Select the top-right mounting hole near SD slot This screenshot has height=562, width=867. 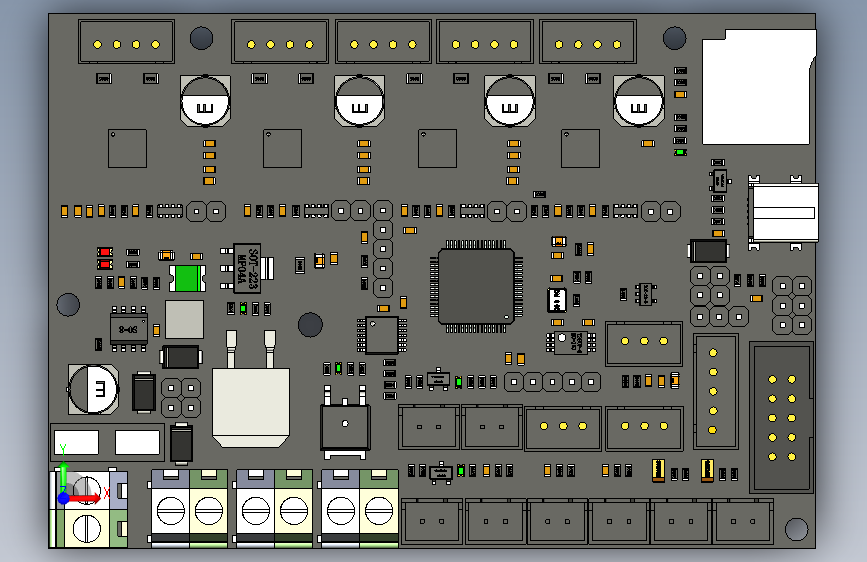(675, 38)
